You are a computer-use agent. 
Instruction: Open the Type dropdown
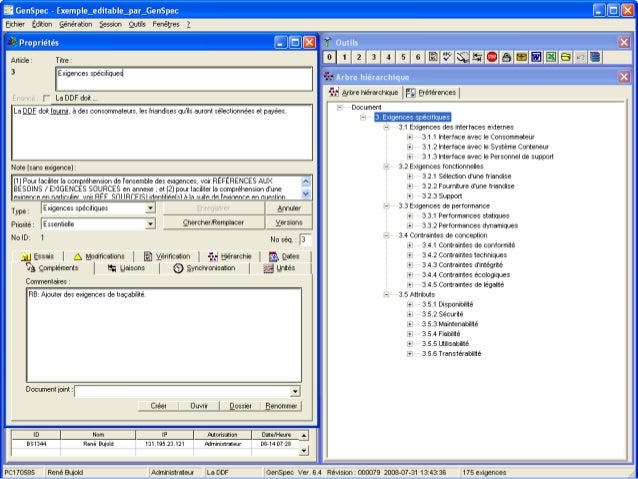(x=151, y=208)
